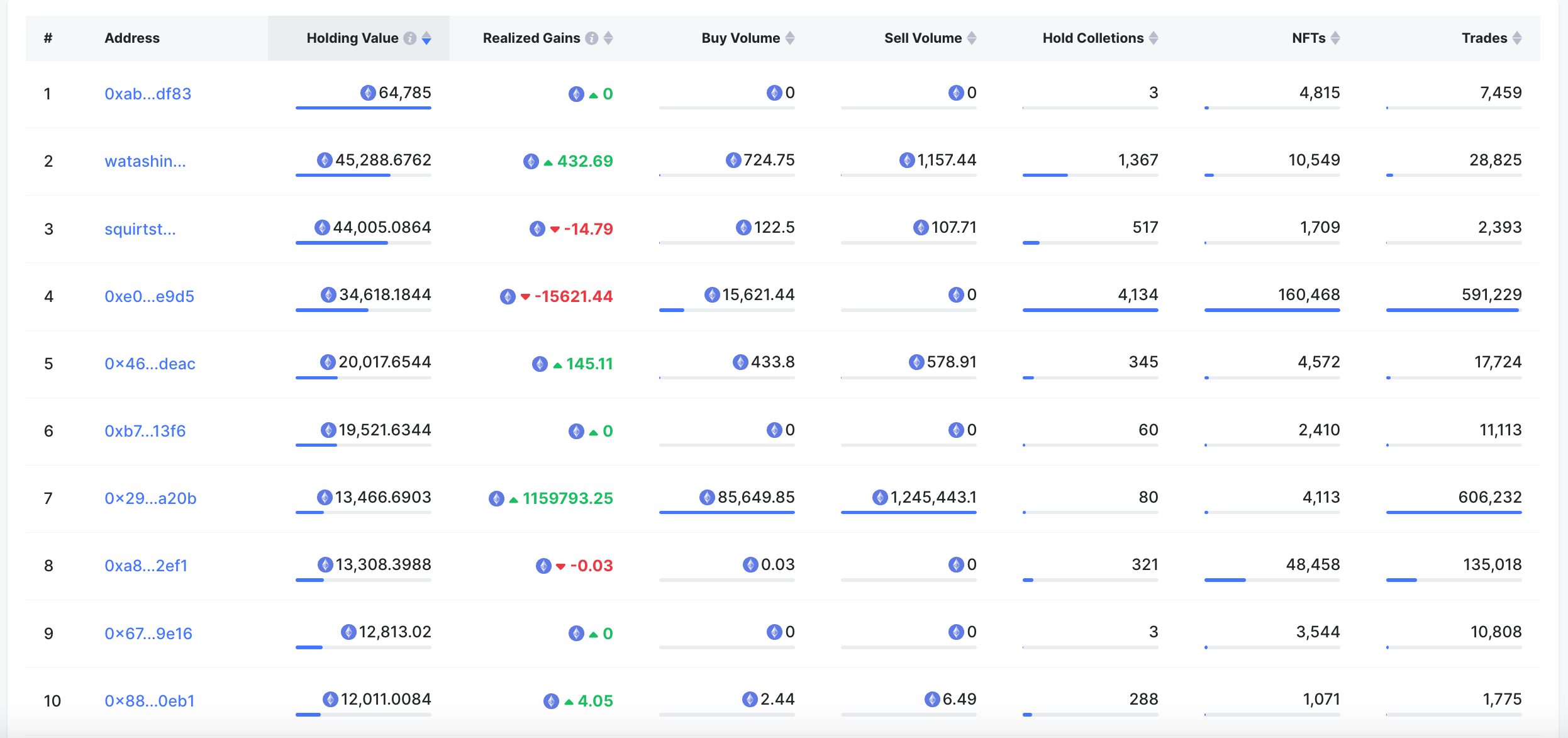Click ETH icon beside 13,466.6903

click(325, 498)
